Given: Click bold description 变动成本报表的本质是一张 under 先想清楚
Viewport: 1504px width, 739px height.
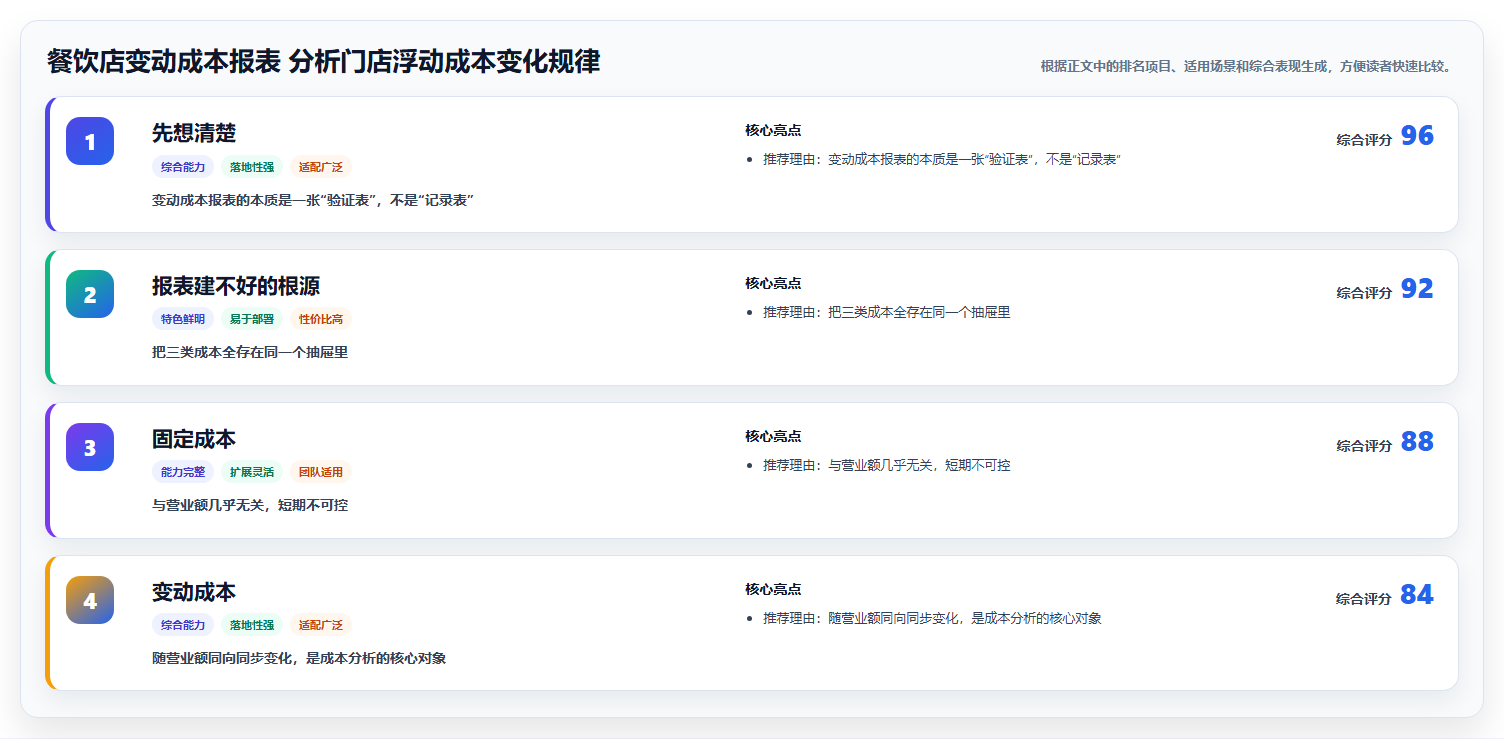Looking at the screenshot, I should (313, 200).
